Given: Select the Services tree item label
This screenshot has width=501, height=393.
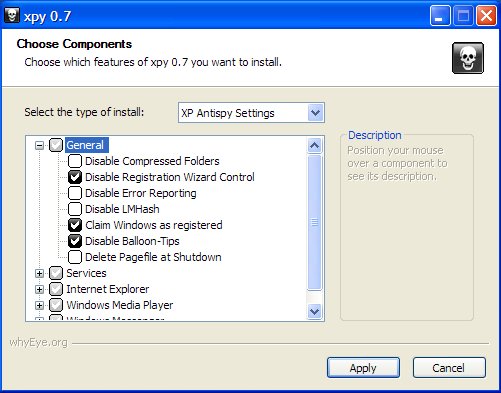Looking at the screenshot, I should (x=86, y=273).
